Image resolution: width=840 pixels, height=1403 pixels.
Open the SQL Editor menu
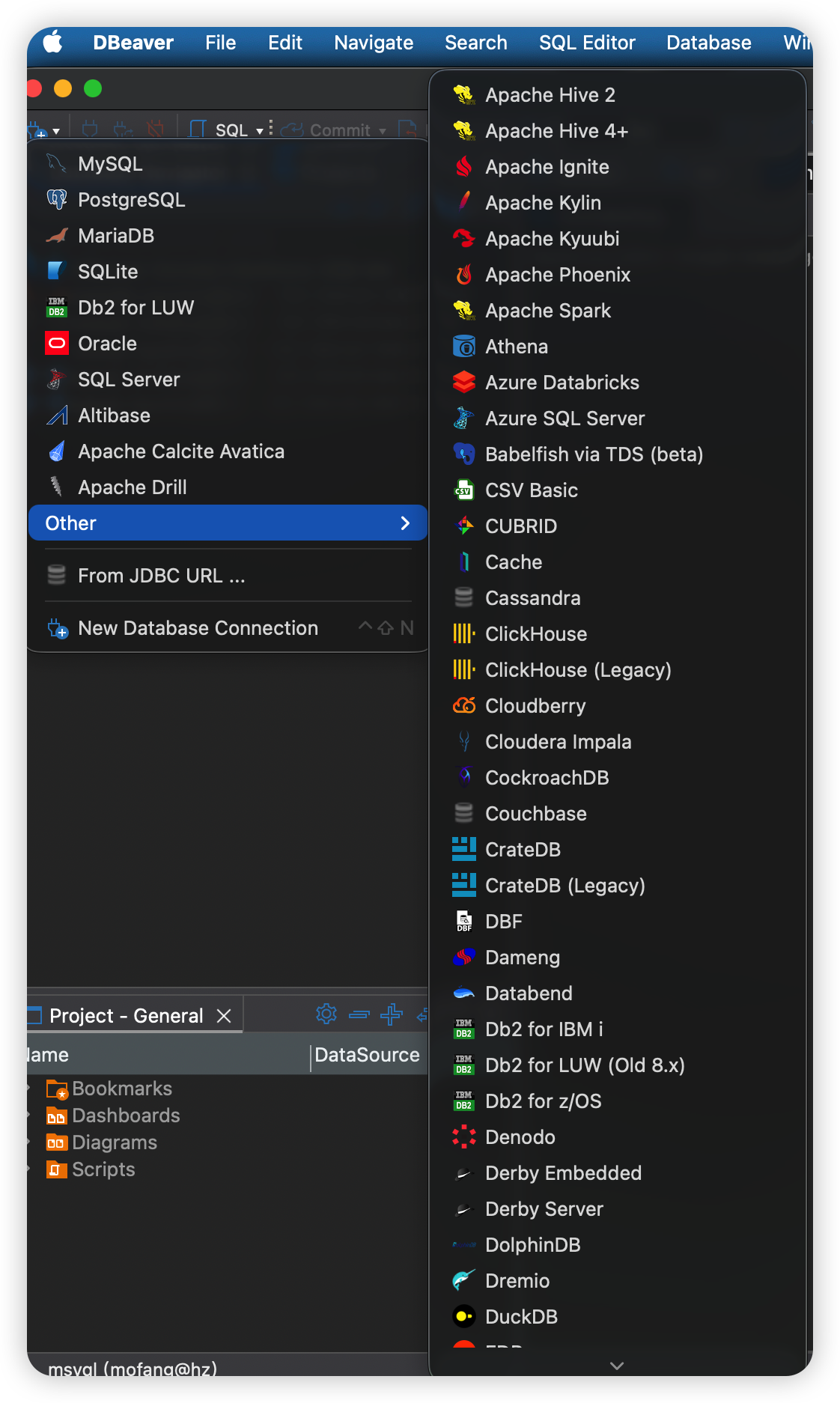[587, 43]
